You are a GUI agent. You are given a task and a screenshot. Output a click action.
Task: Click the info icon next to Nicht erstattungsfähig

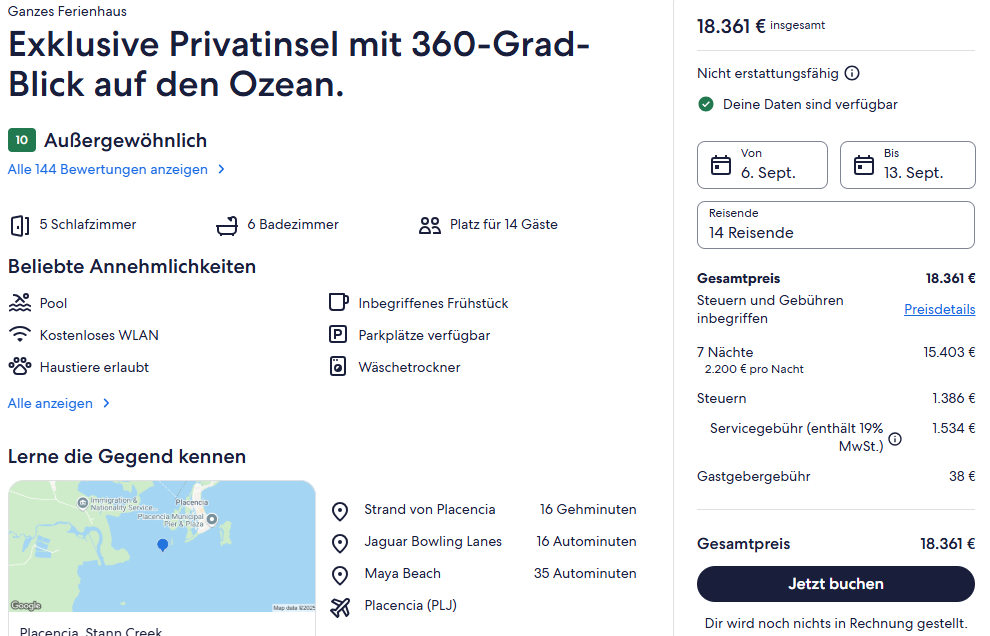coord(852,73)
